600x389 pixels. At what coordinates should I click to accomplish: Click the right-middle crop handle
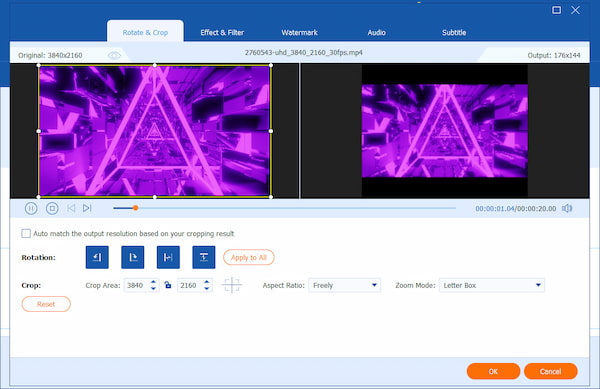click(x=271, y=131)
